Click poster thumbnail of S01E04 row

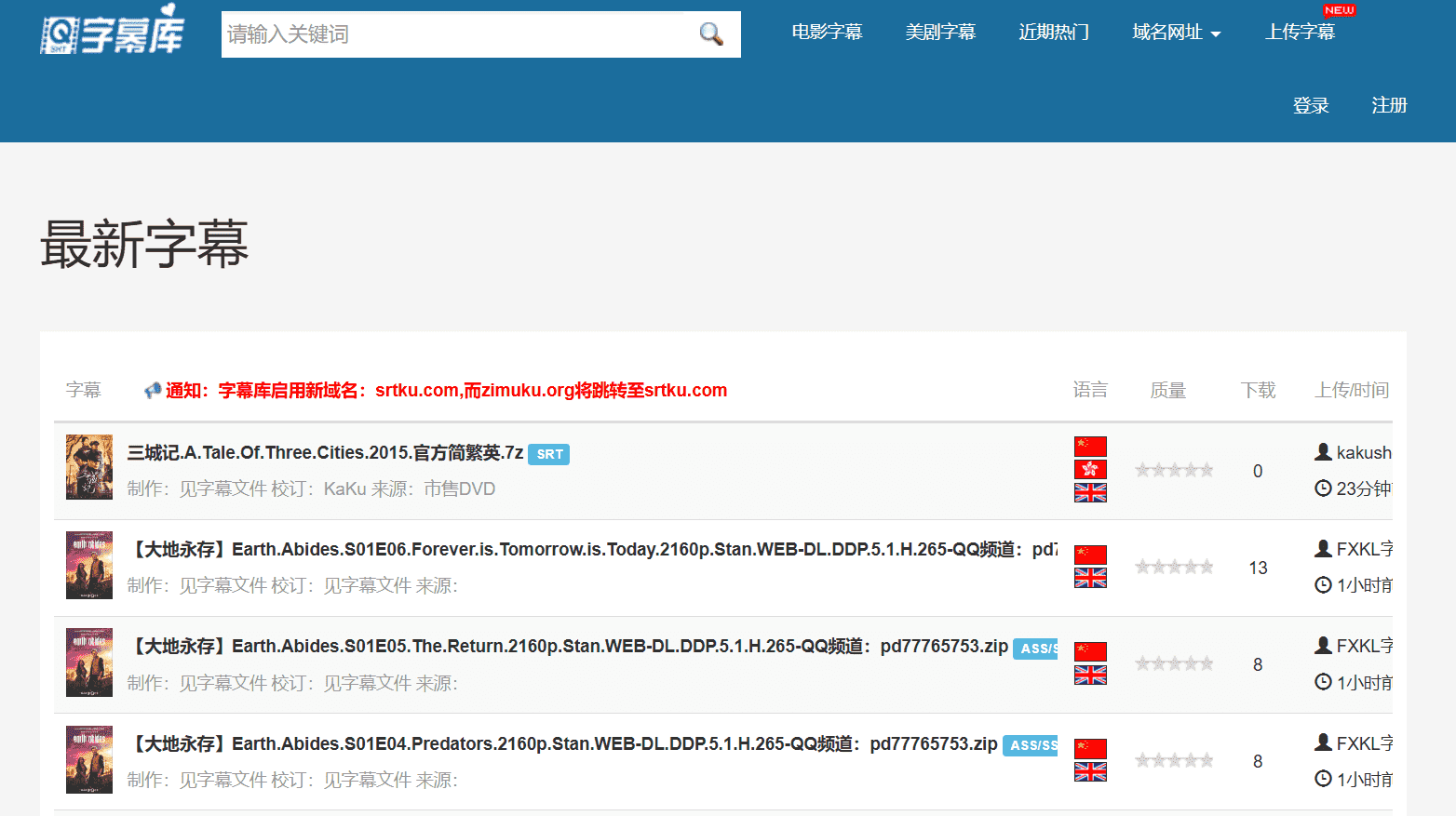coord(89,759)
